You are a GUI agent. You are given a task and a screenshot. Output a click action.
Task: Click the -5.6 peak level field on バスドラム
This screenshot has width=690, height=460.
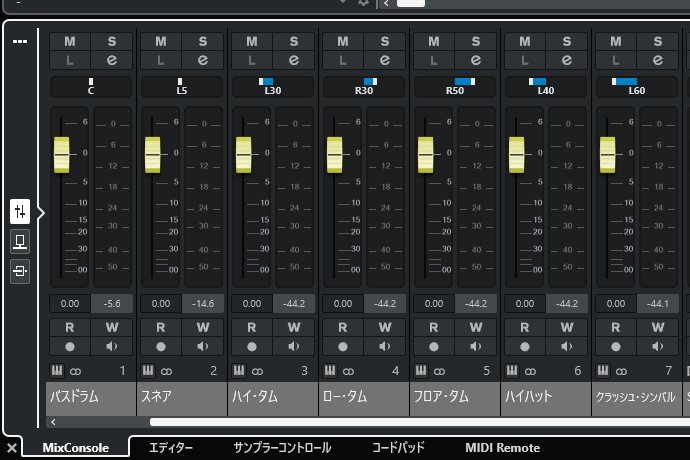pyautogui.click(x=112, y=303)
